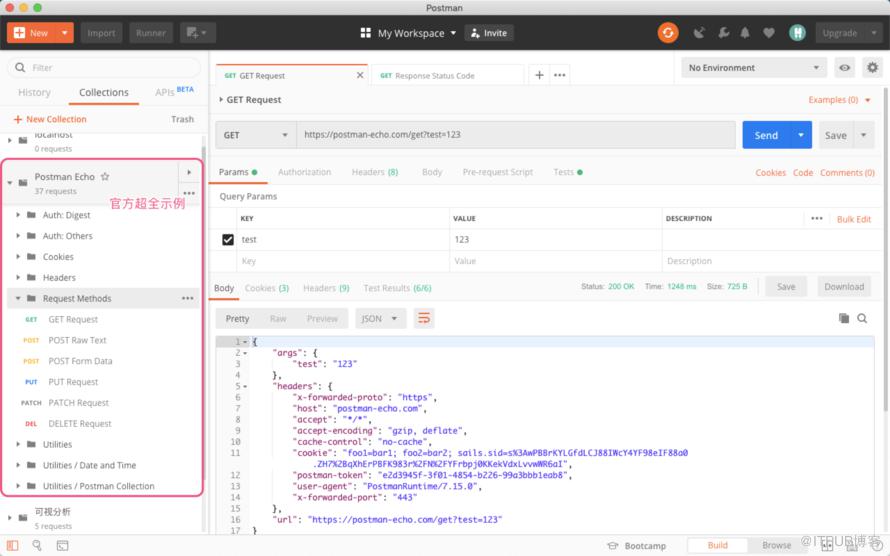
Task: Create a New Collection
Action: (50, 119)
